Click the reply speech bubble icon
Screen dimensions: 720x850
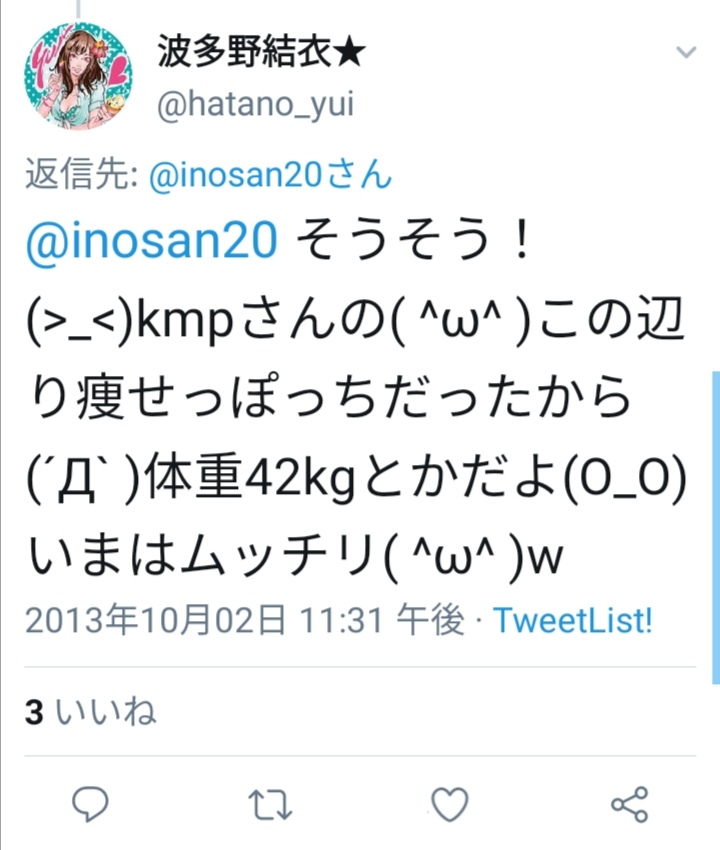point(91,803)
